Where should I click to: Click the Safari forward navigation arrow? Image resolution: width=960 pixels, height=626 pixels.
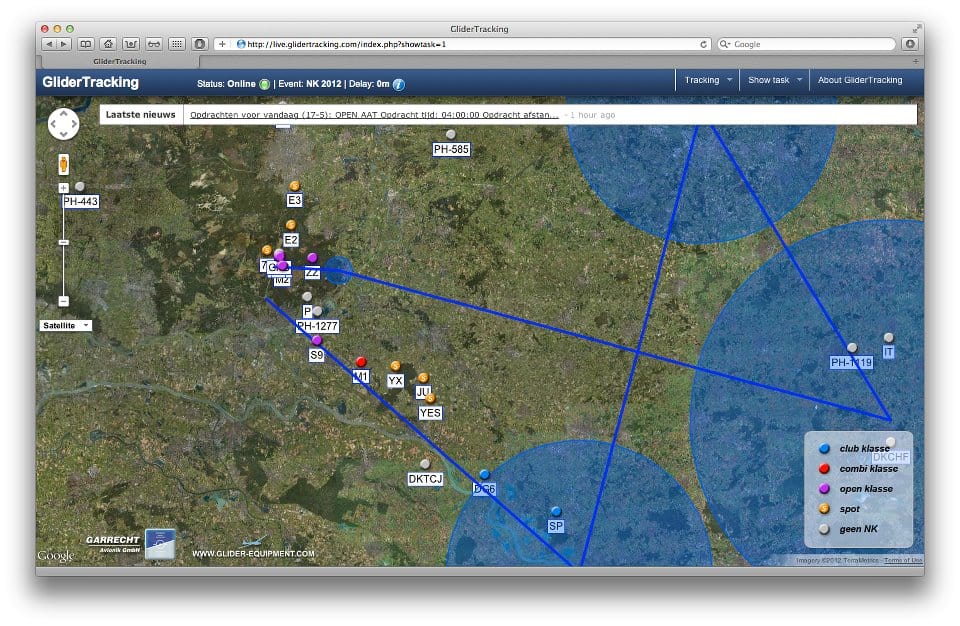point(64,44)
